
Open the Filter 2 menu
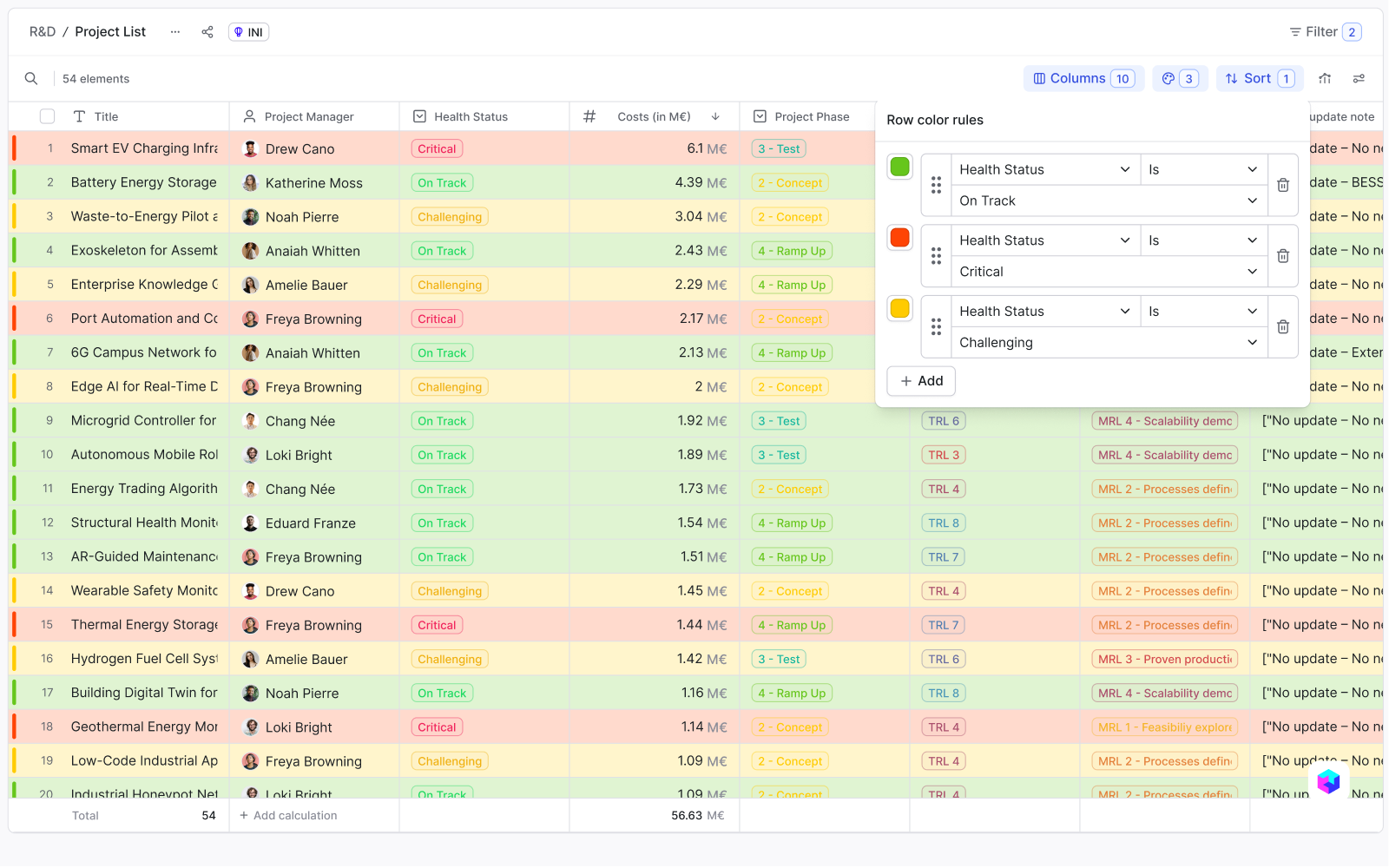pos(1326,32)
